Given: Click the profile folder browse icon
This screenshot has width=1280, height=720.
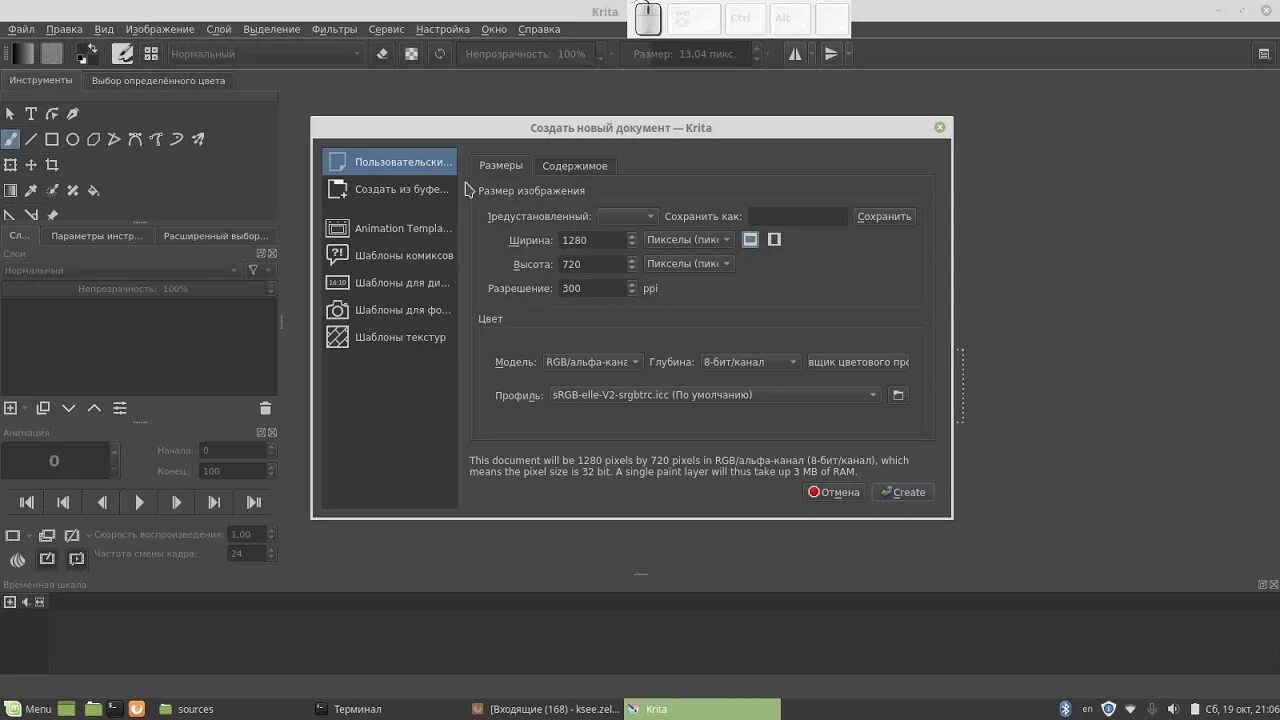Looking at the screenshot, I should [x=898, y=395].
